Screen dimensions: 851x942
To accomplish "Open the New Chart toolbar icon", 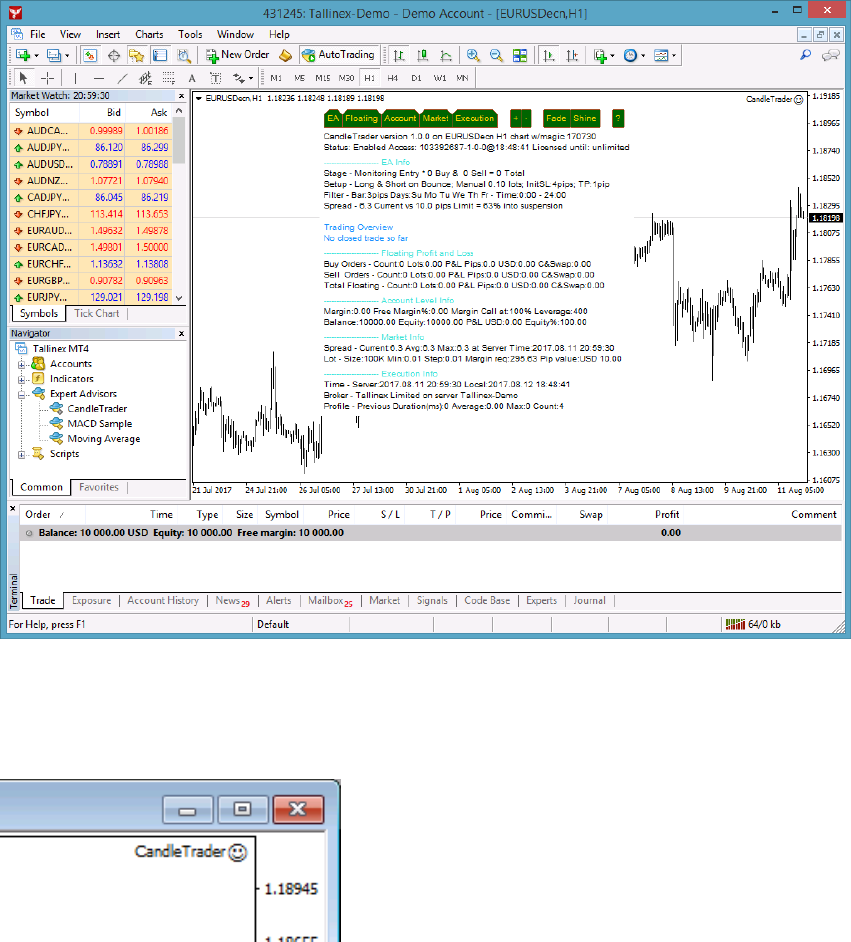I will (x=23, y=55).
